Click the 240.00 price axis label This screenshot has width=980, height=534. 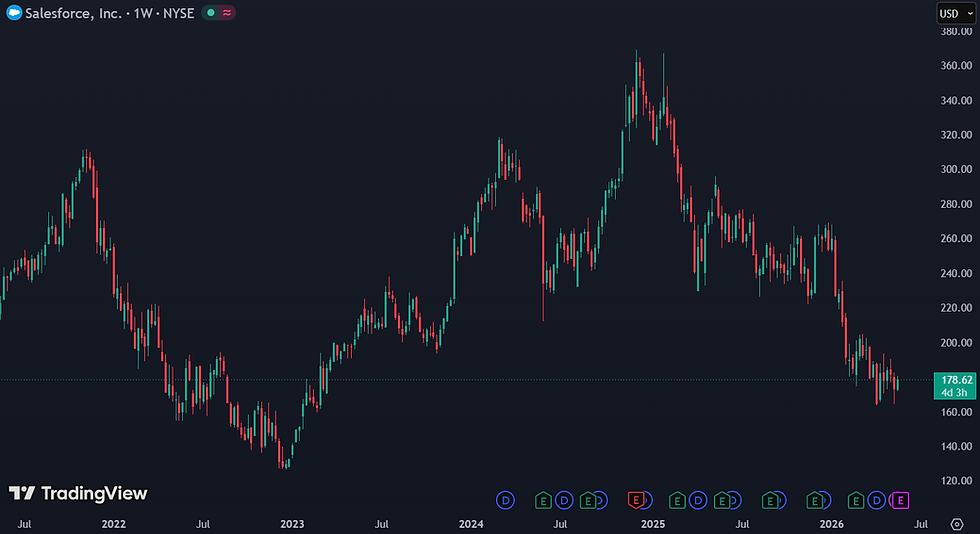pos(956,273)
